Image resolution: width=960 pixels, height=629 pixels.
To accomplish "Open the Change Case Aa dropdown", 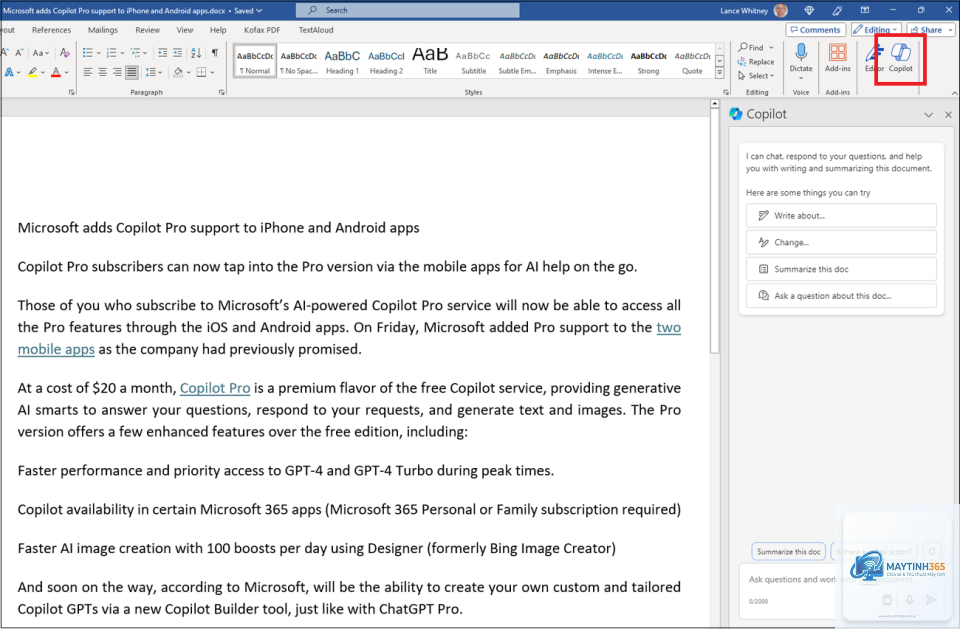I will click(41, 53).
